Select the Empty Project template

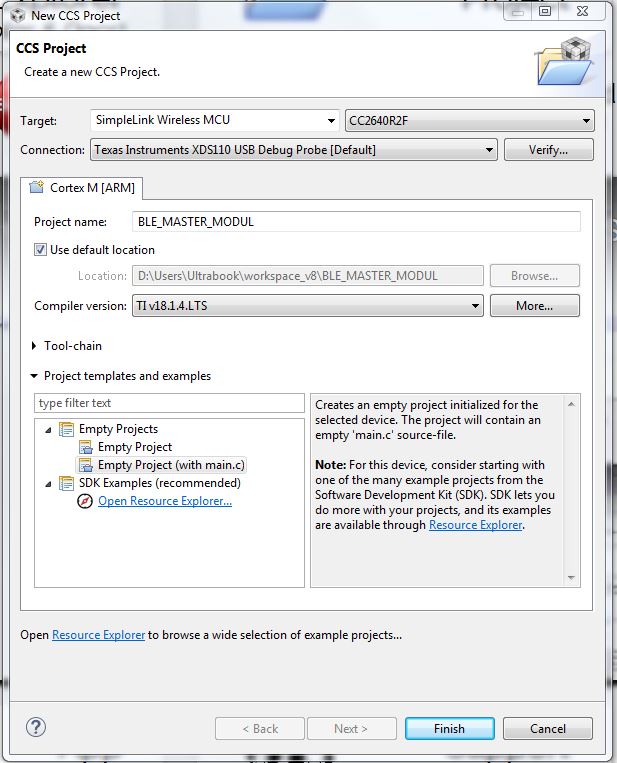pos(135,447)
